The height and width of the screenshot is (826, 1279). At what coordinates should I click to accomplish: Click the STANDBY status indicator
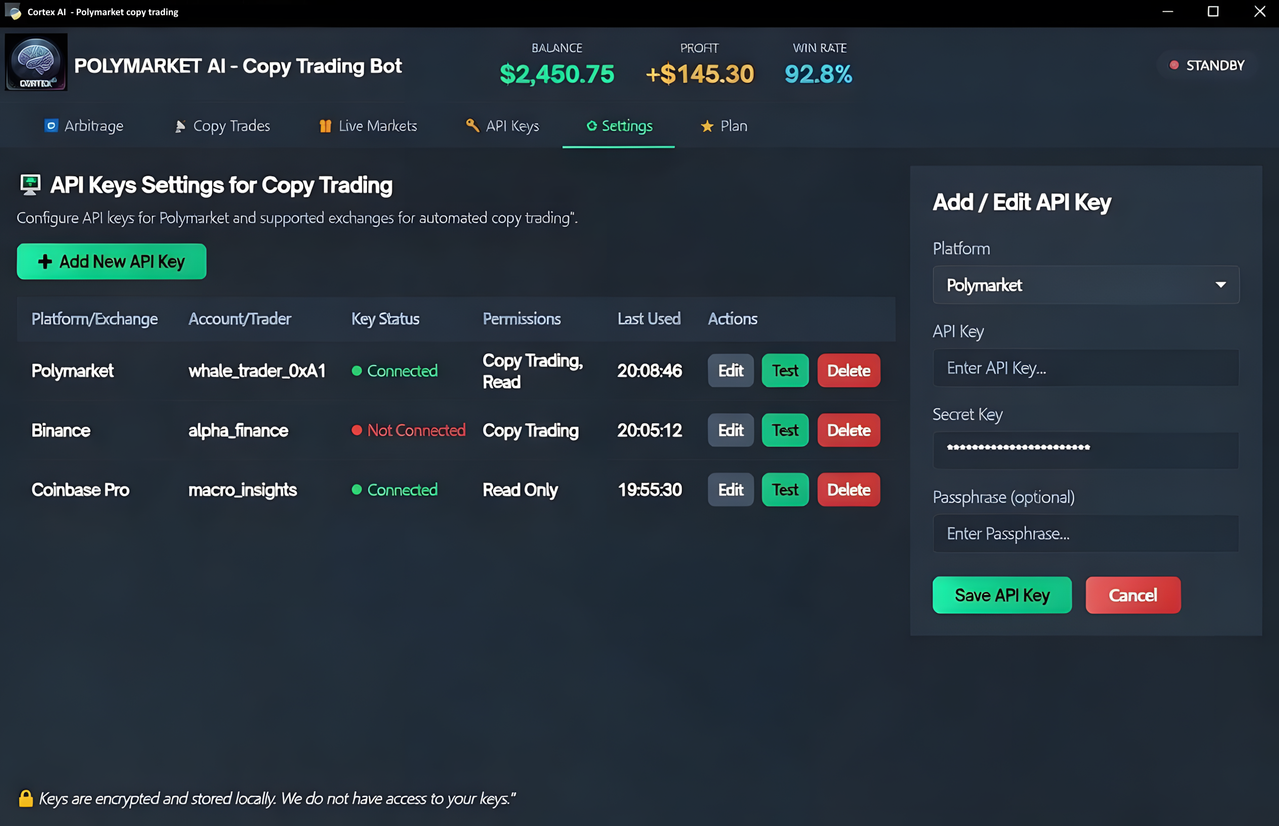[1207, 65]
